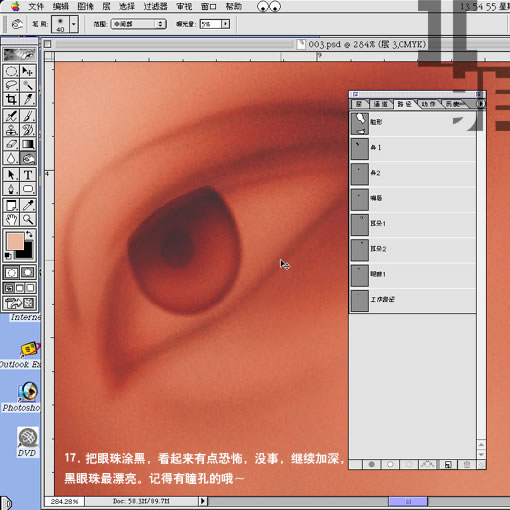
Task: Click the foreground color swatch
Action: [x=15, y=241]
